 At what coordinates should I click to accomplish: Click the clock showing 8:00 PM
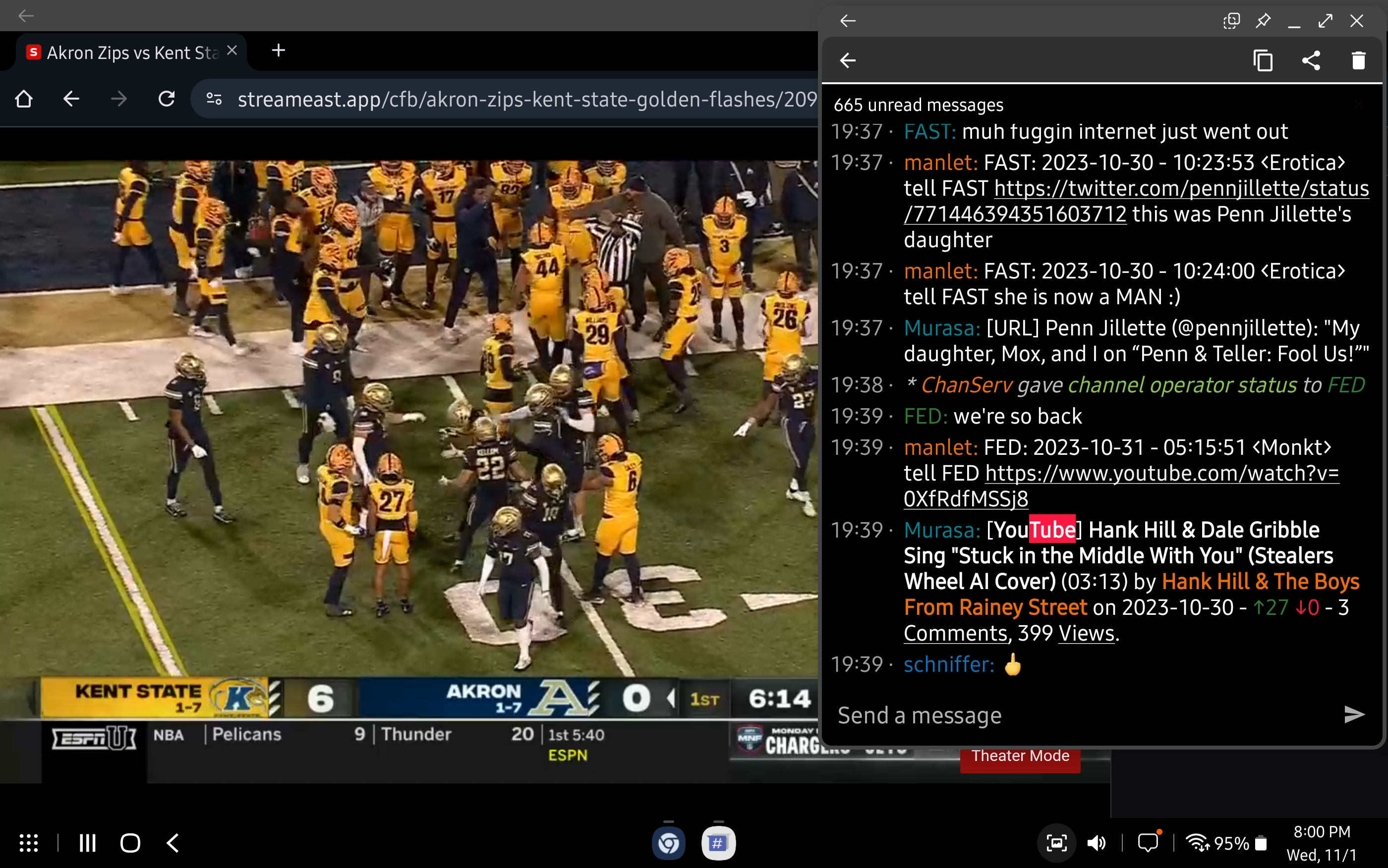(1322, 832)
